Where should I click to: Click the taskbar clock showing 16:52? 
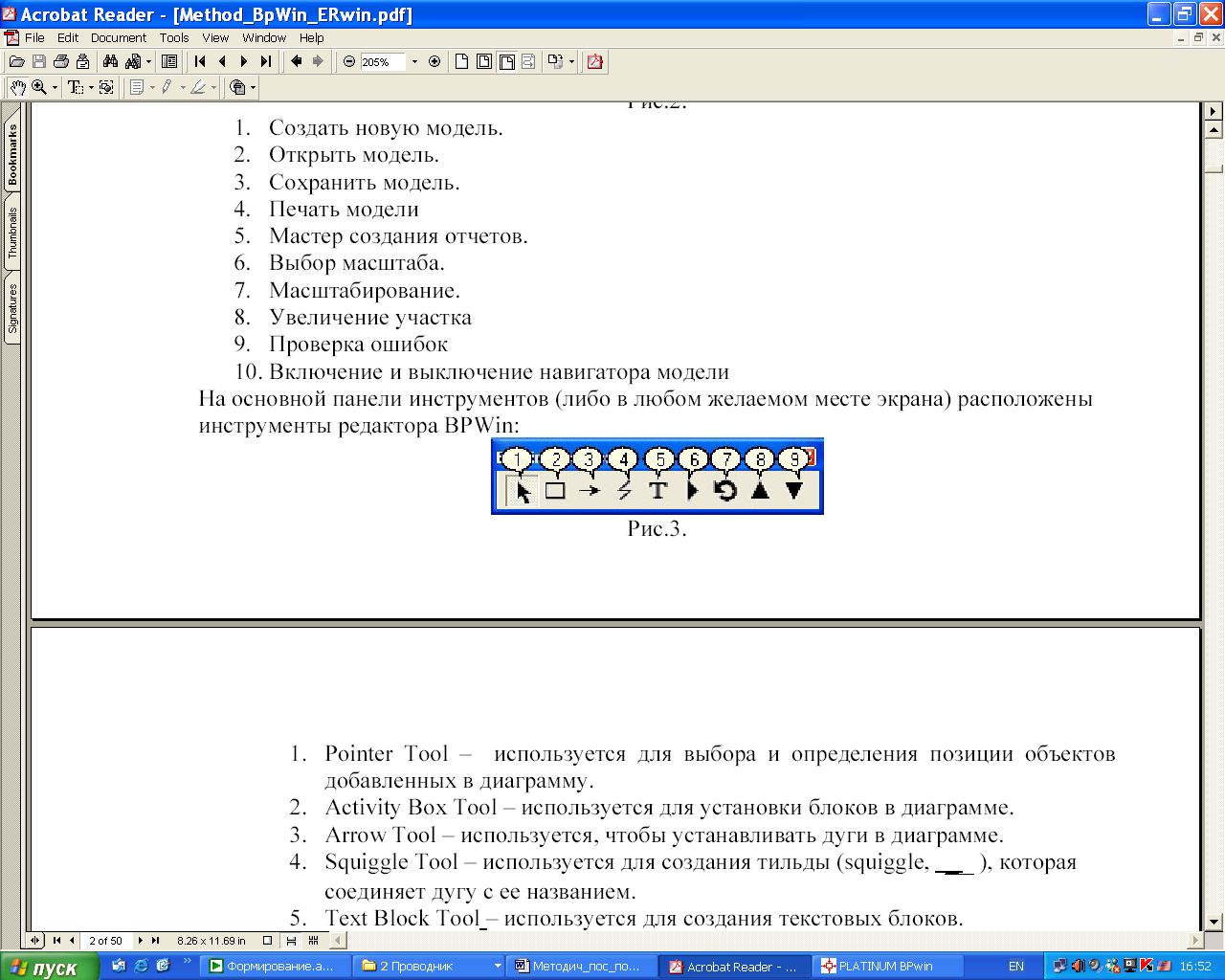point(1195,967)
